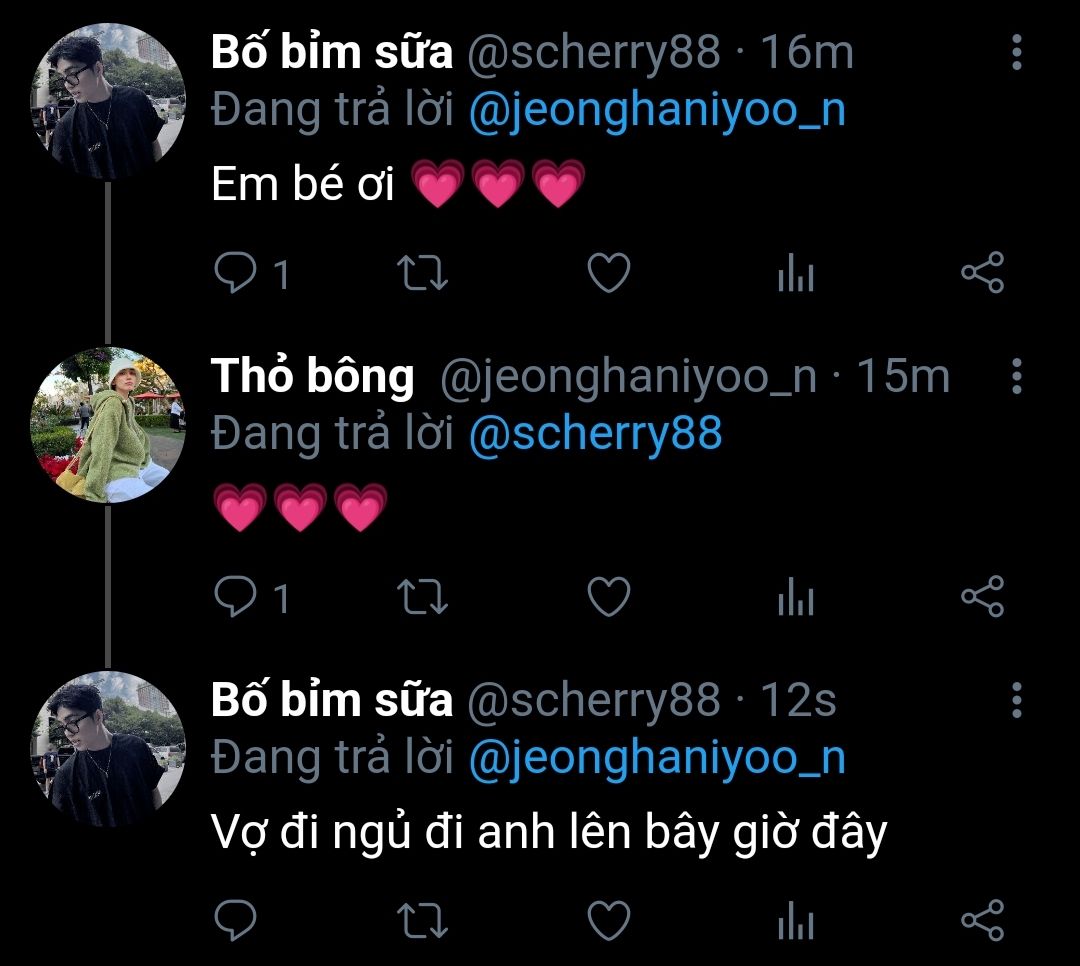View analytics for Thỏ bông's tweet
Screen dimensions: 1080x966
pyautogui.click(x=796, y=599)
